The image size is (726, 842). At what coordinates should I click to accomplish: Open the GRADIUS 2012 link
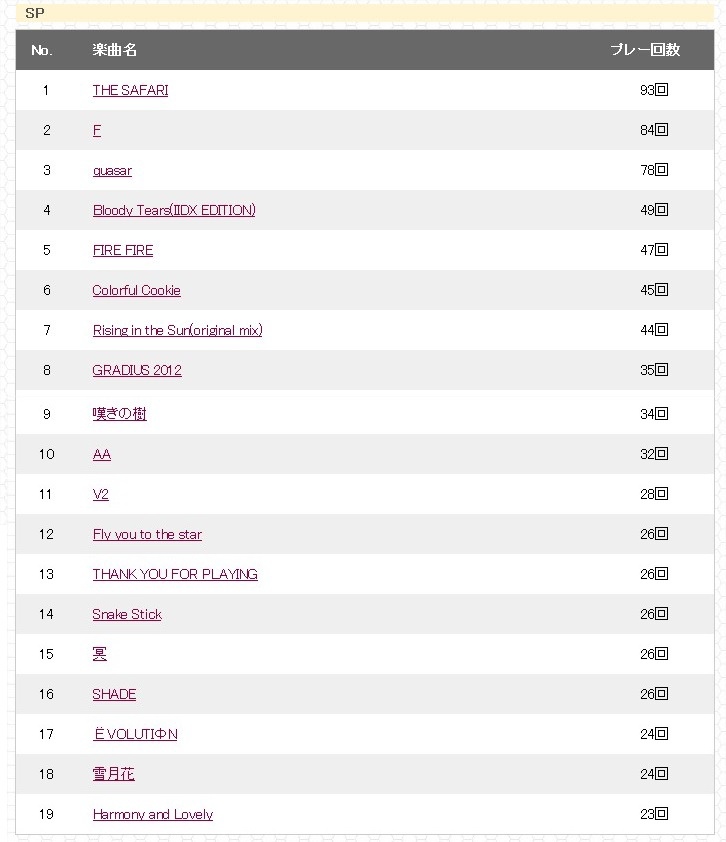click(137, 371)
